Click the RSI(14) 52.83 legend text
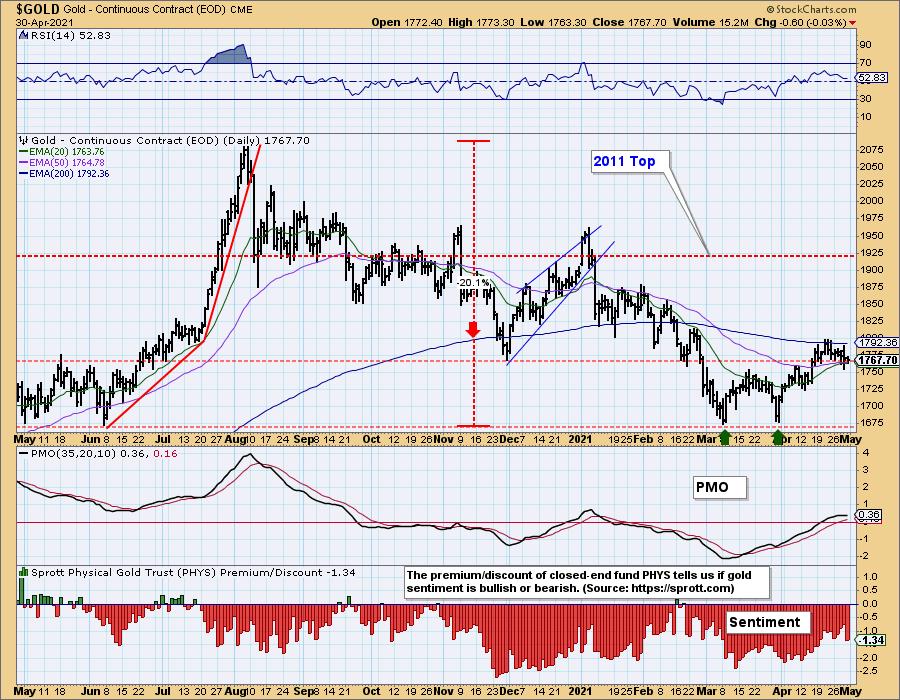 click(x=70, y=35)
